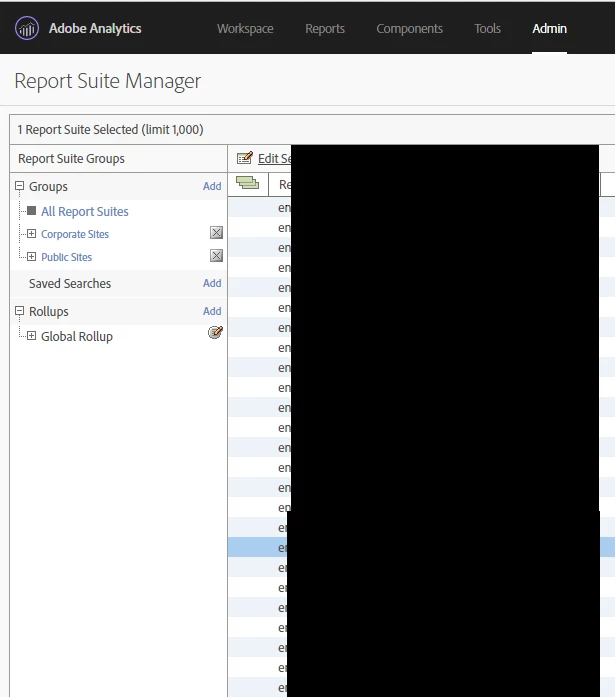Add a new saved search
The width and height of the screenshot is (615, 697).
point(212,283)
